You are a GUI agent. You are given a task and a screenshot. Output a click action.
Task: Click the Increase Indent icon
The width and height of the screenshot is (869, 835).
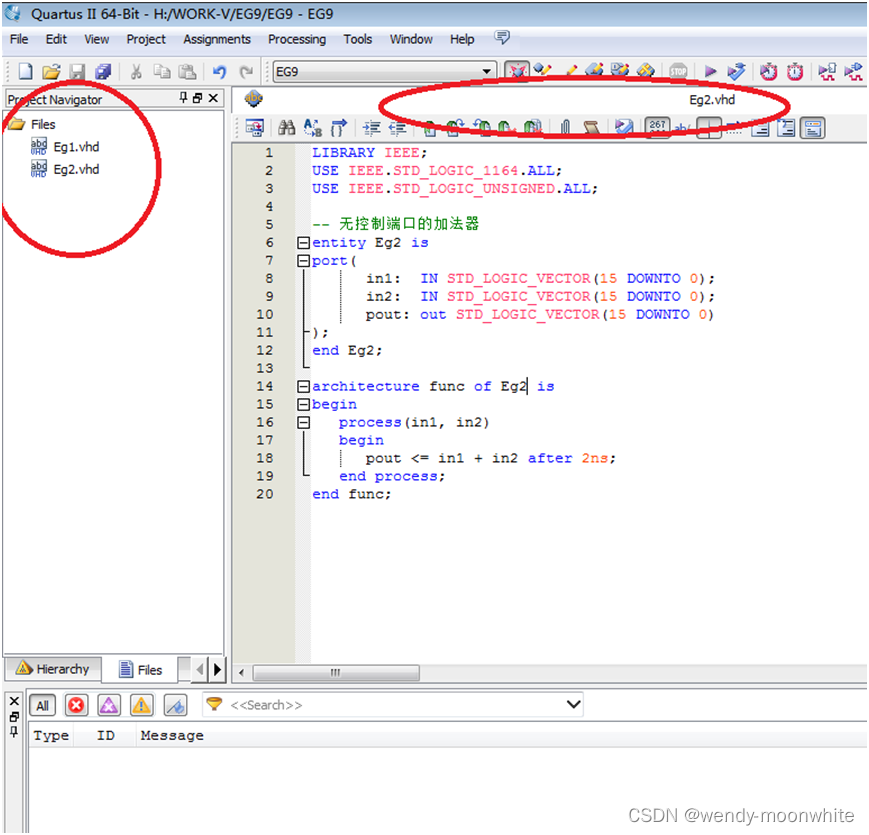coord(371,129)
